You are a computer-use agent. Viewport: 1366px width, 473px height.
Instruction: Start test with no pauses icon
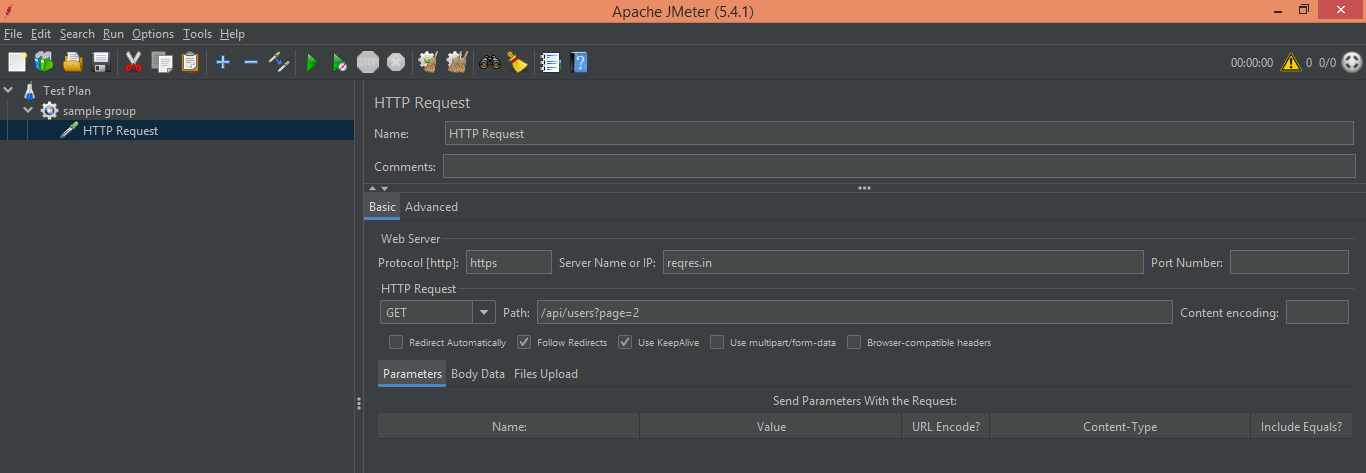coord(340,62)
